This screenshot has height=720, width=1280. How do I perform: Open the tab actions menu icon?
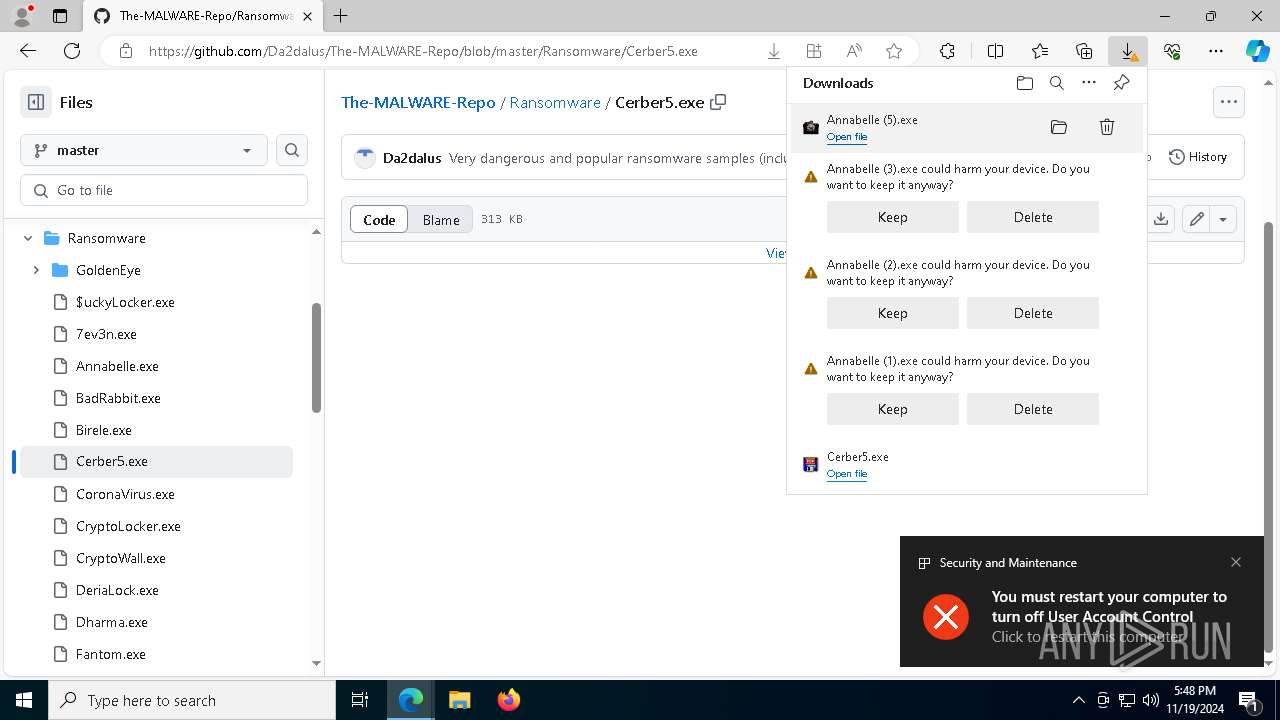[x=60, y=16]
